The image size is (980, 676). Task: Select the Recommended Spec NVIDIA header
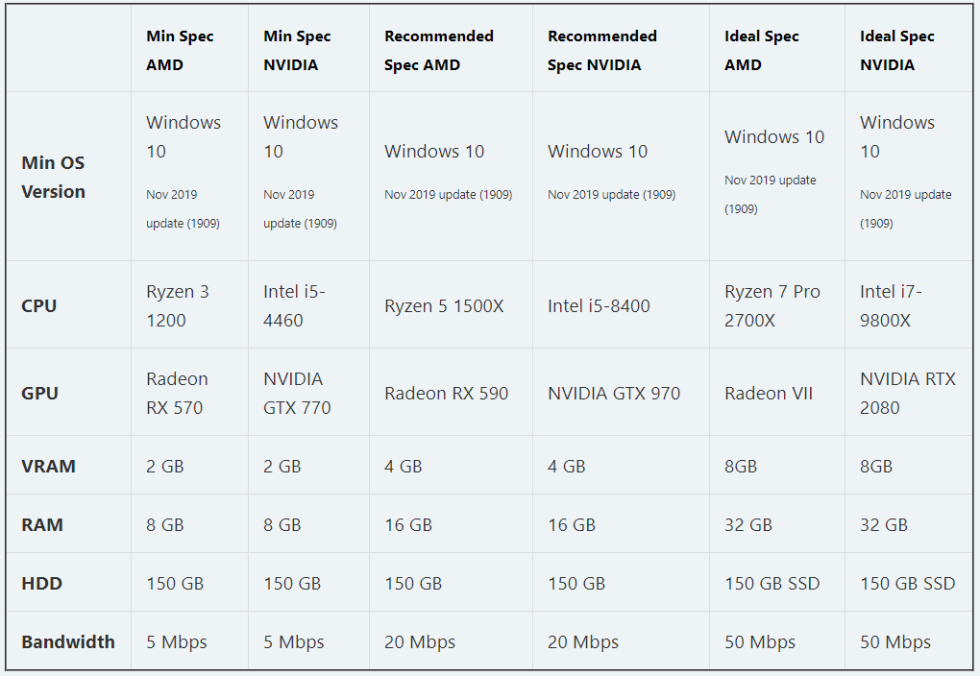pyautogui.click(x=602, y=51)
